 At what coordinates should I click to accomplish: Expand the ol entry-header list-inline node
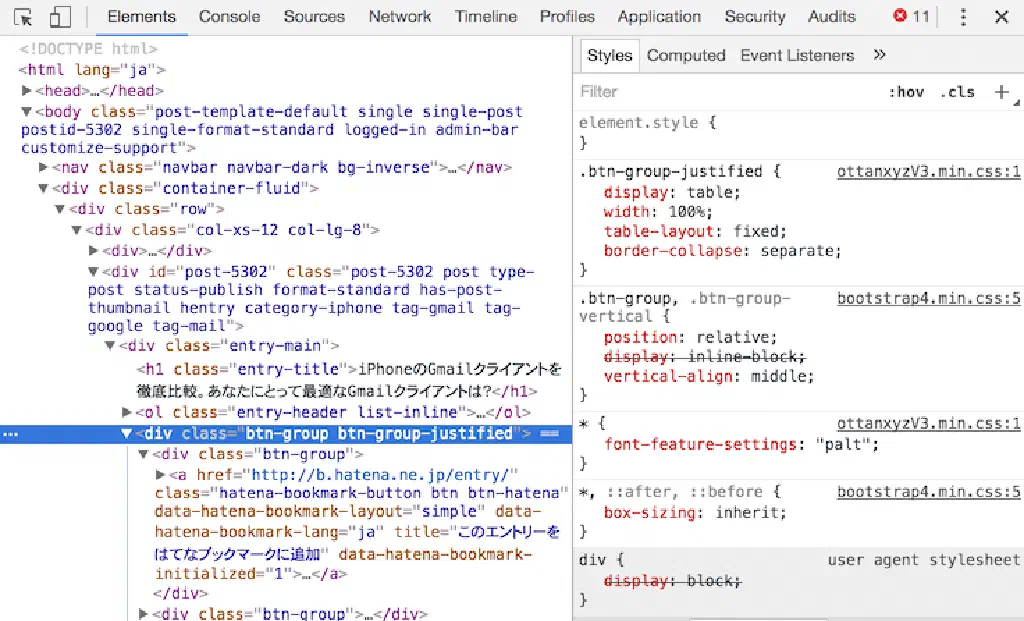(127, 412)
